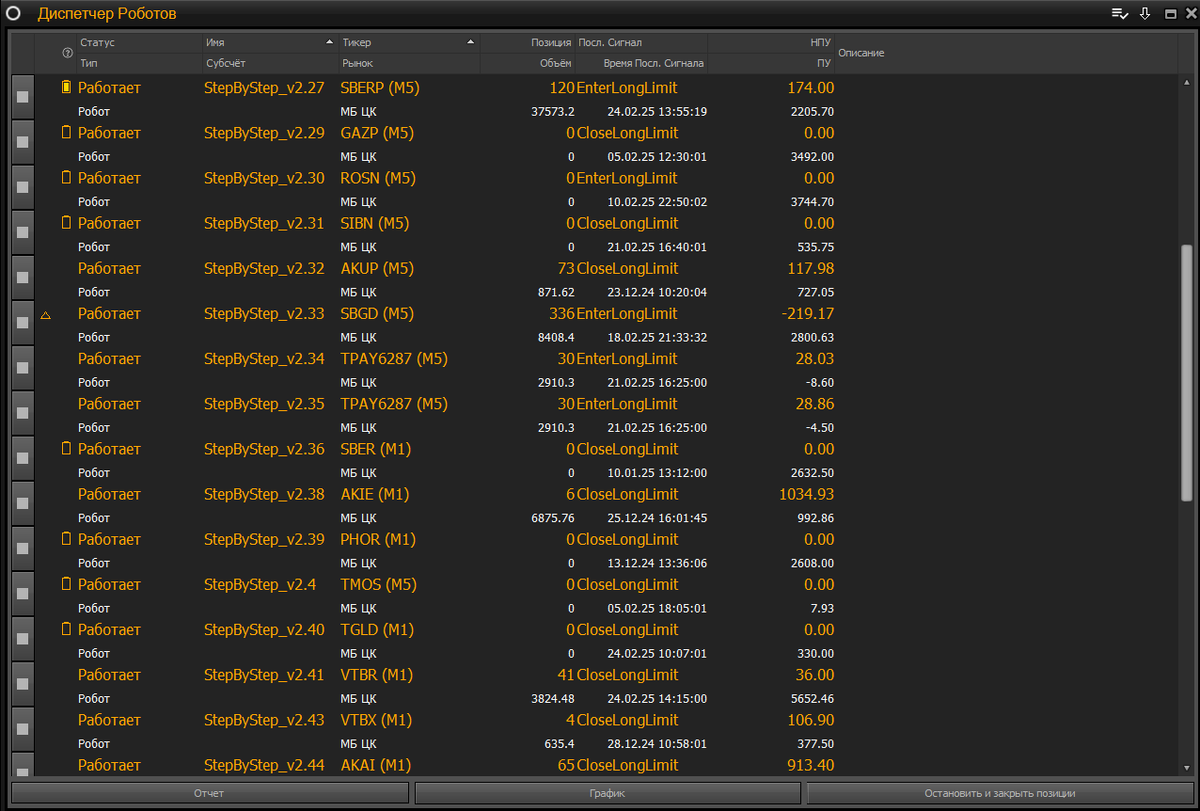This screenshot has width=1200, height=811.
Task: Select the TGLD (M1) ticker cell
Action: 377,630
